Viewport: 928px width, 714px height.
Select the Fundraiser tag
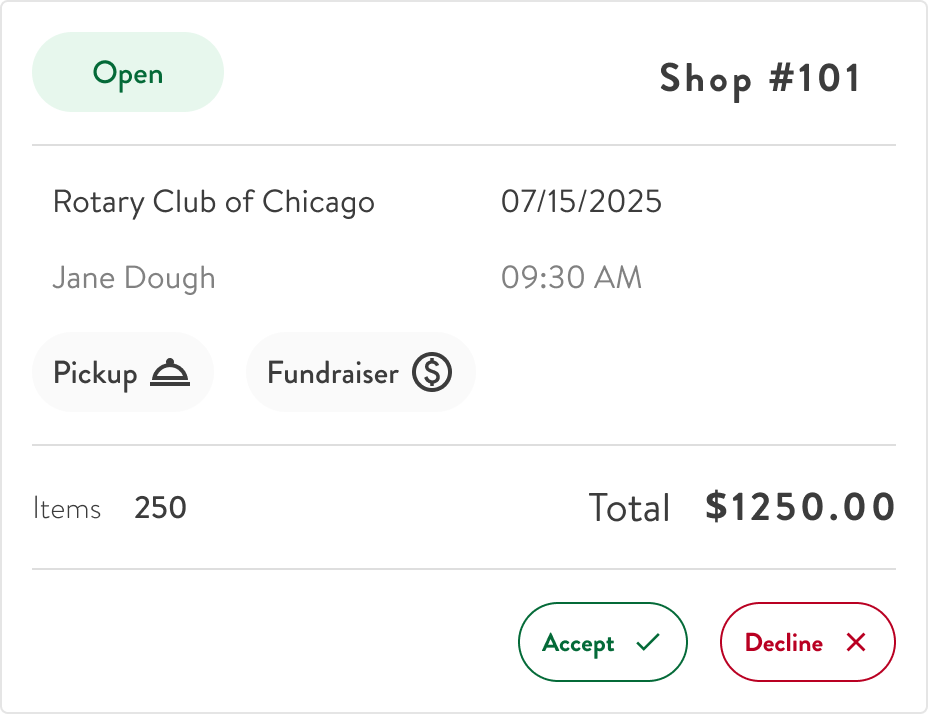tap(360, 372)
